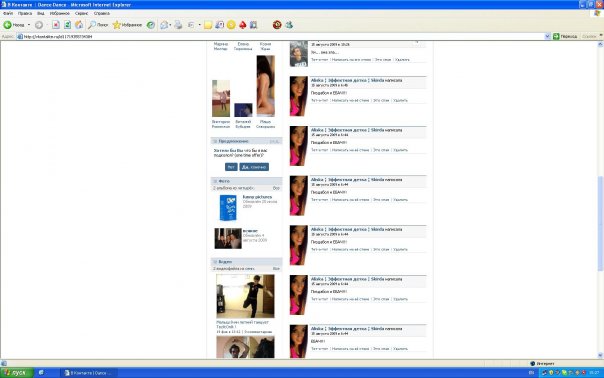The image size is (604, 378).
Task: Click the Удалить link on the short "ЕВАН!!!" post
Action: pyautogui.click(x=401, y=349)
